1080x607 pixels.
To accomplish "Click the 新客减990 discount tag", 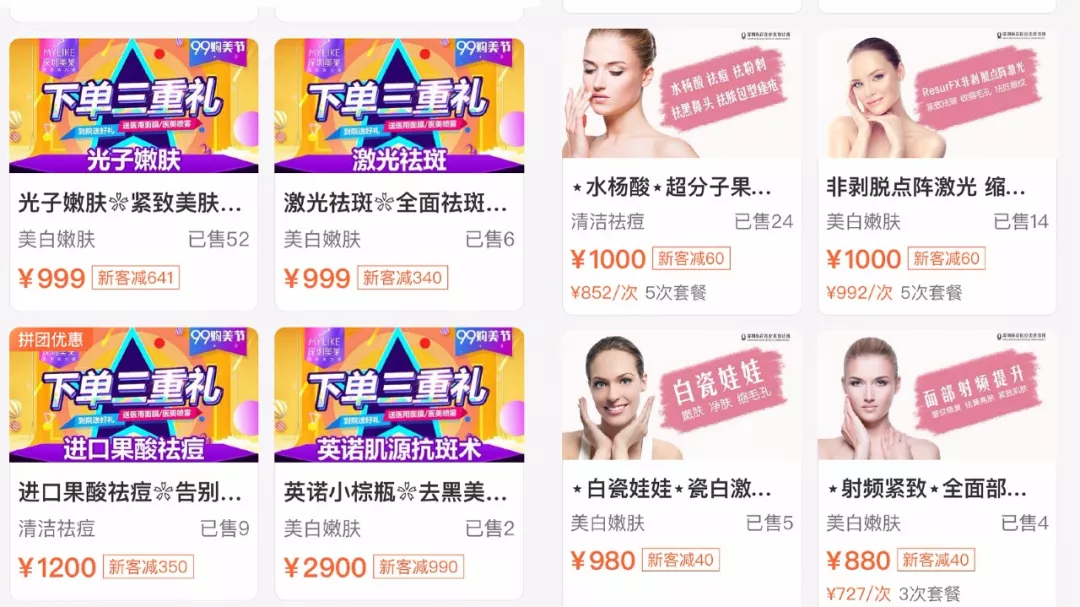I will click(x=418, y=567).
